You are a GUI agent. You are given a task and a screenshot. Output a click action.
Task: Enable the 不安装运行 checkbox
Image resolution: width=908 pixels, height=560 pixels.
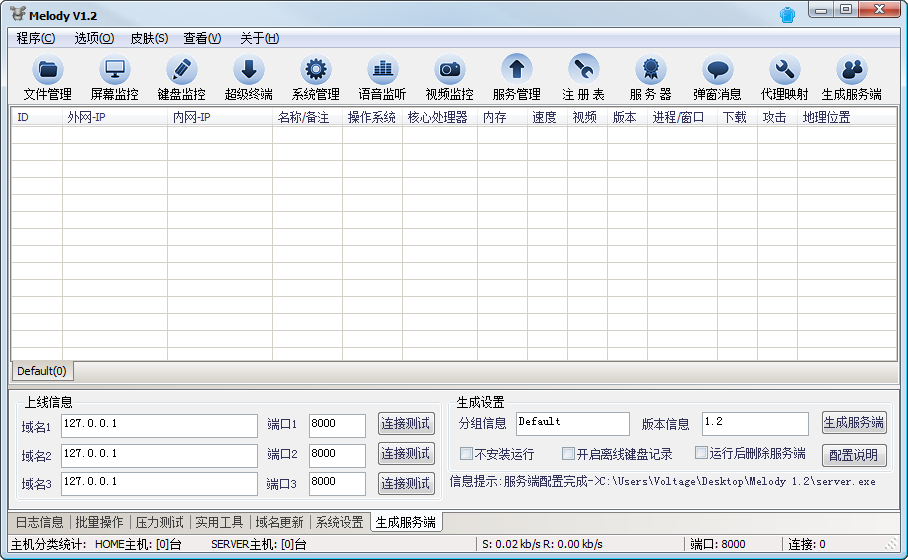(x=467, y=454)
